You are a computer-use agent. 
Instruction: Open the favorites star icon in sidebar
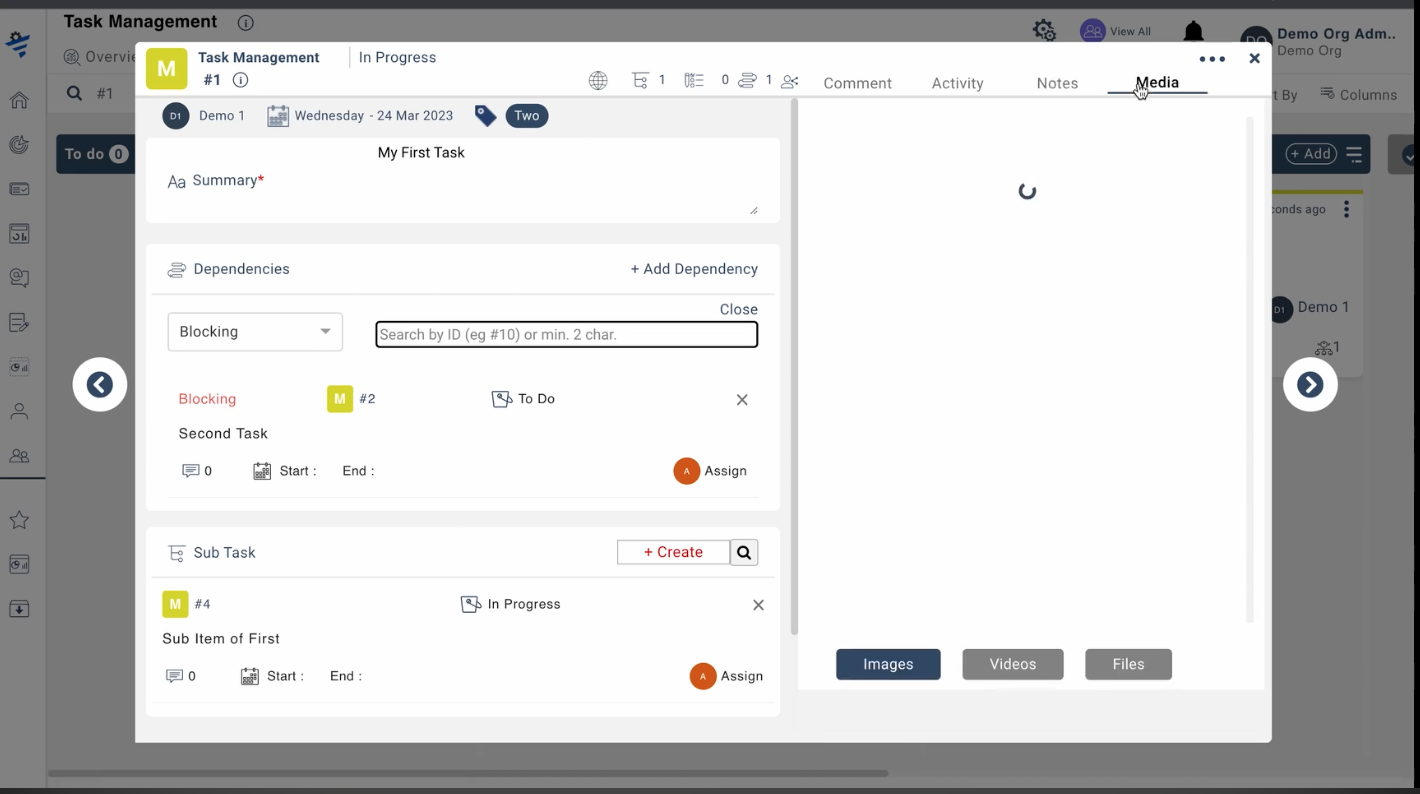click(19, 520)
